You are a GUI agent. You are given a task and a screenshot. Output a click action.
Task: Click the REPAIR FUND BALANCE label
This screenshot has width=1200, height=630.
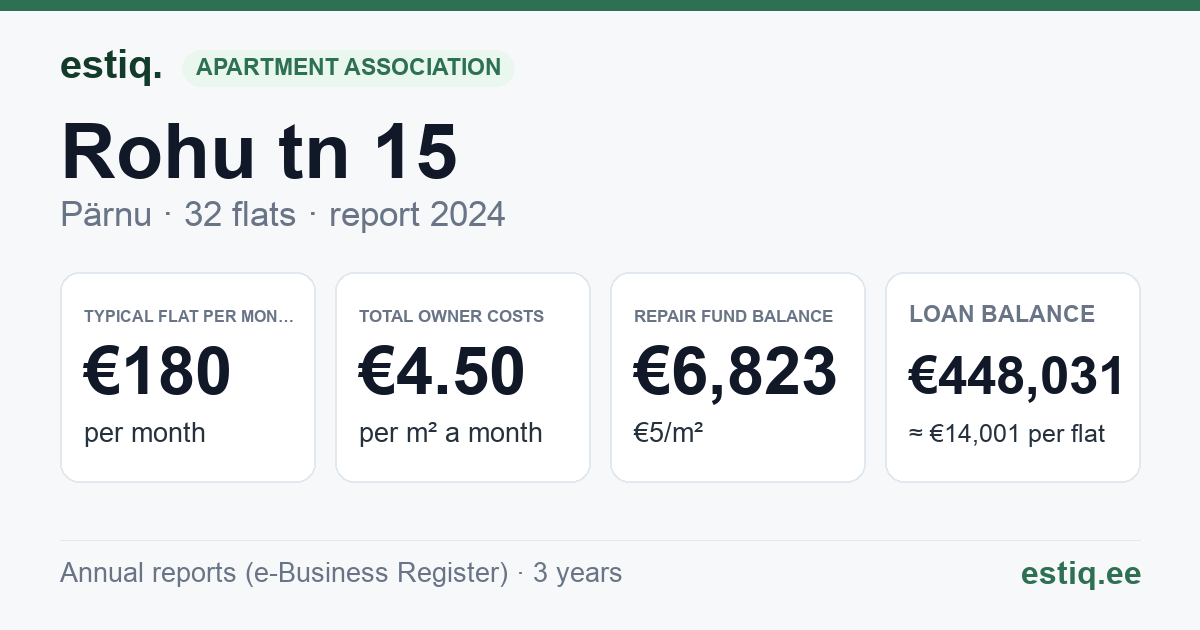[x=733, y=316]
